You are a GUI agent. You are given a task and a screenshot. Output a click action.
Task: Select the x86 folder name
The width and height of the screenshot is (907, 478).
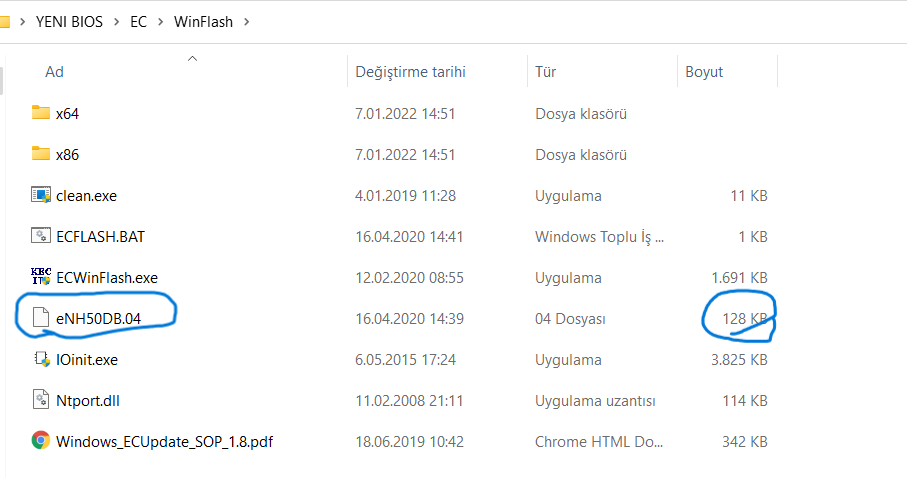coord(67,155)
